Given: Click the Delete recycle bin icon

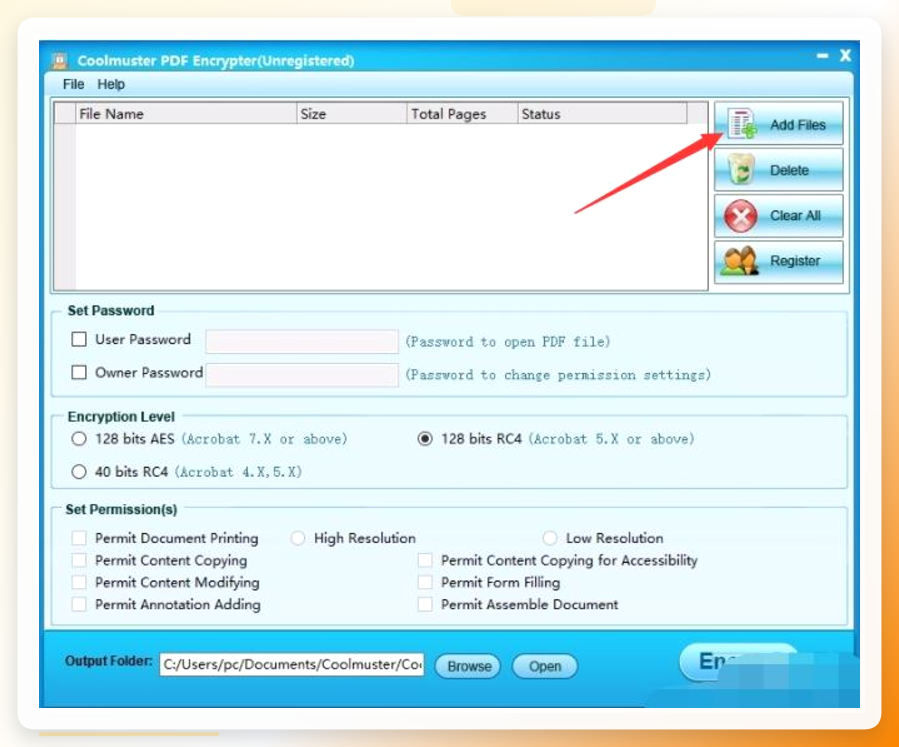Looking at the screenshot, I should click(x=741, y=170).
